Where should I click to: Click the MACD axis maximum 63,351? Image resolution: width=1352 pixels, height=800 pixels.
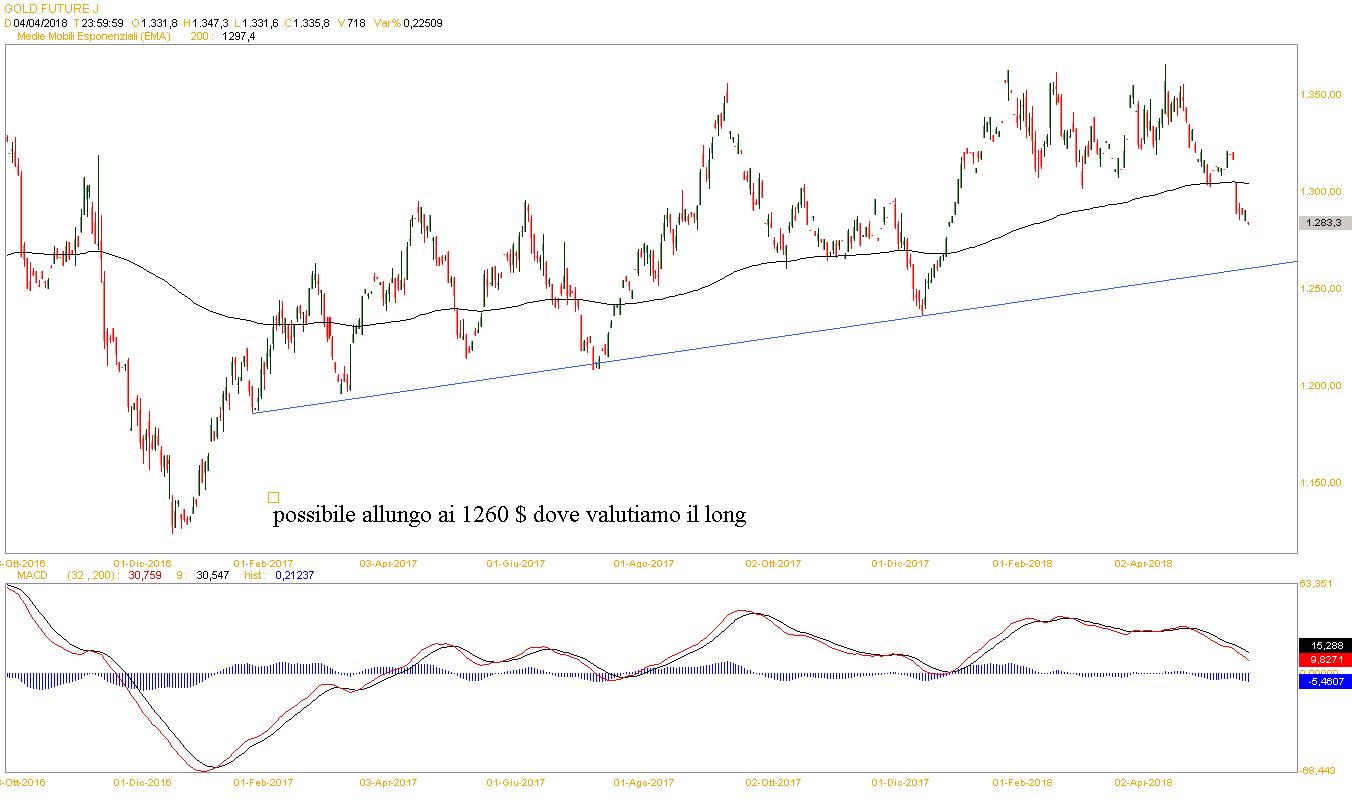(x=1318, y=583)
